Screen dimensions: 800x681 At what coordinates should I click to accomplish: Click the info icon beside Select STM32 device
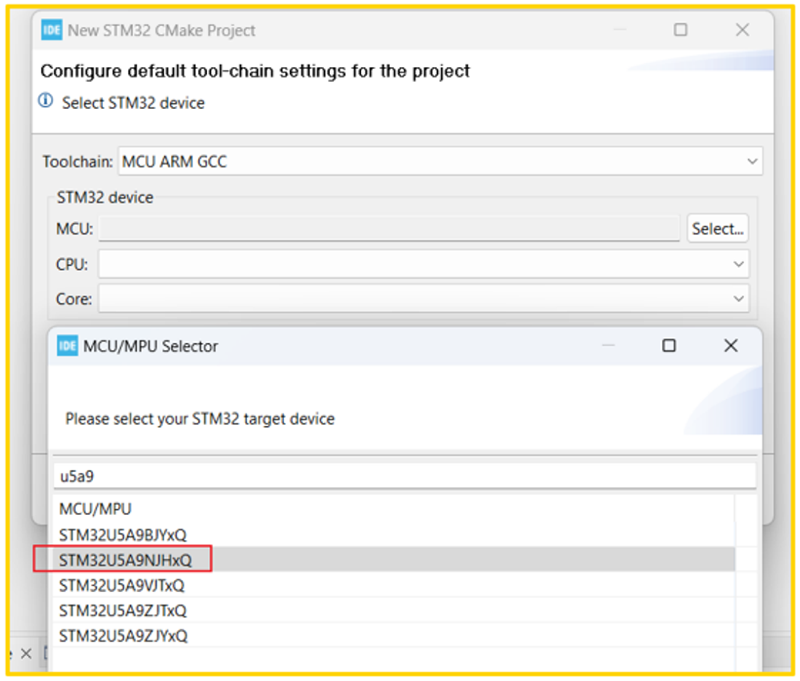click(45, 100)
